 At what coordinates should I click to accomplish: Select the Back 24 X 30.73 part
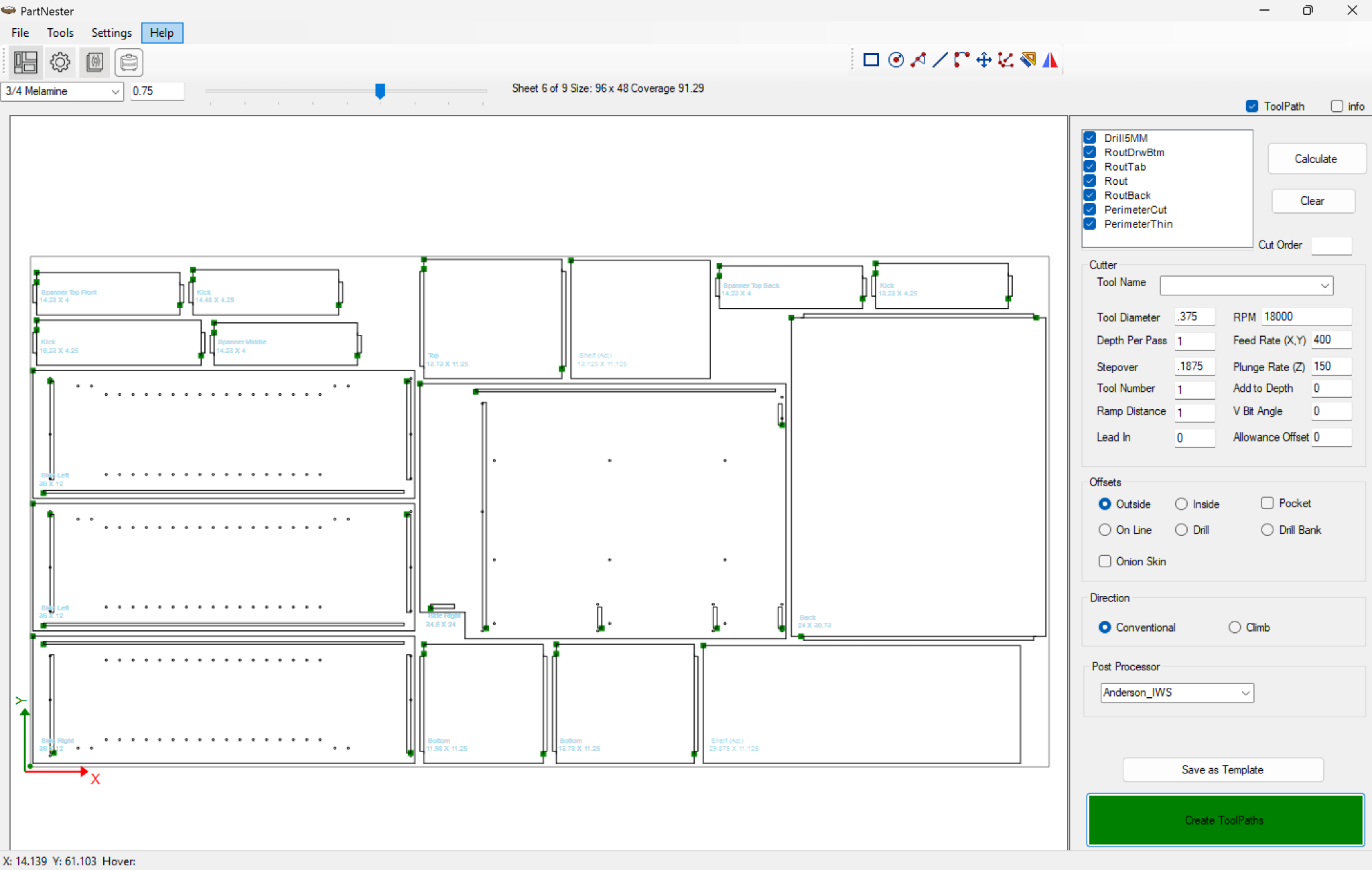point(918,476)
